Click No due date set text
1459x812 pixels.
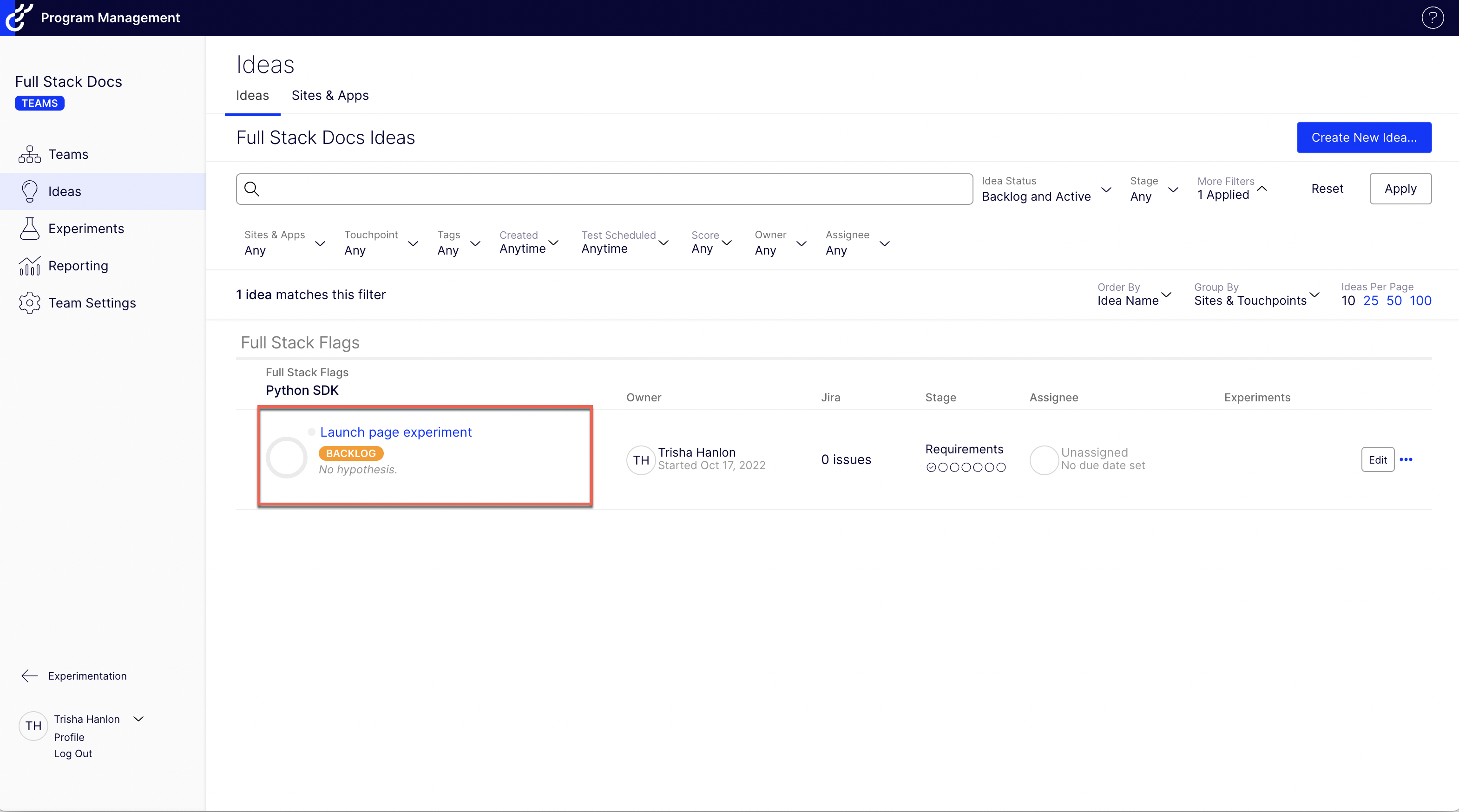coord(1103,465)
